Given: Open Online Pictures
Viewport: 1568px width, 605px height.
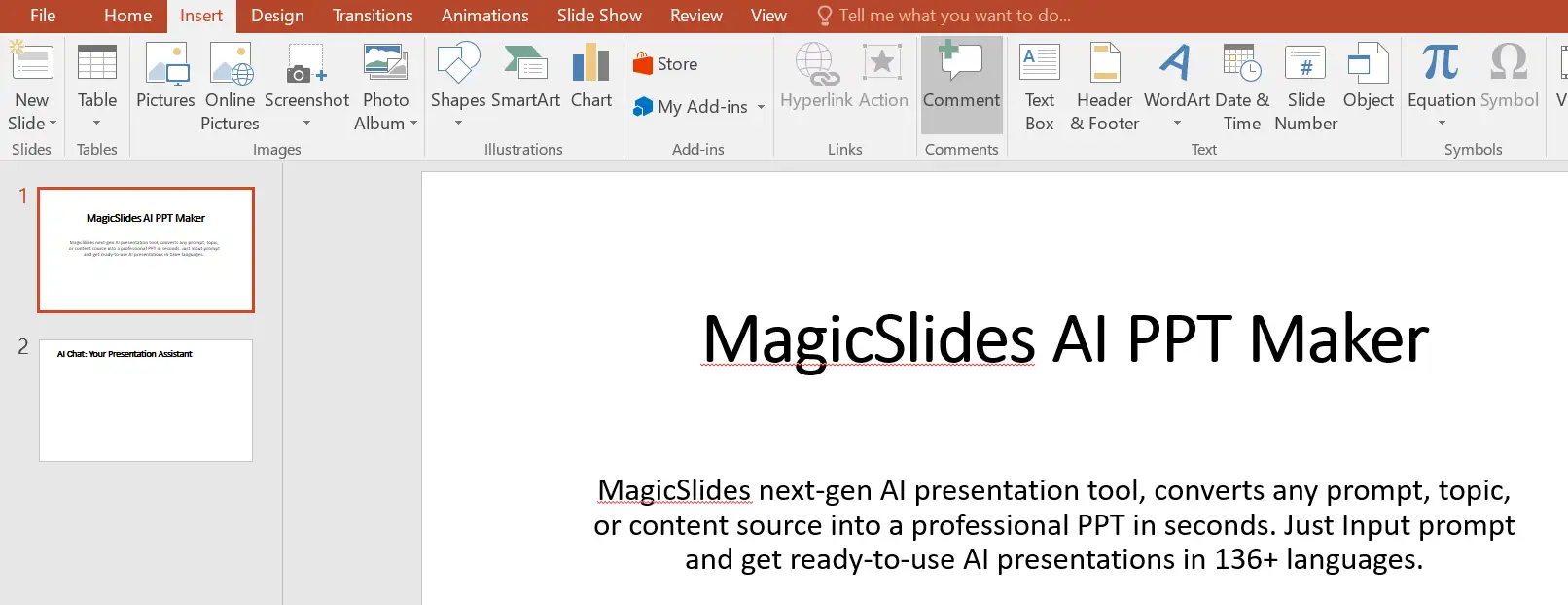Looking at the screenshot, I should coord(231,86).
